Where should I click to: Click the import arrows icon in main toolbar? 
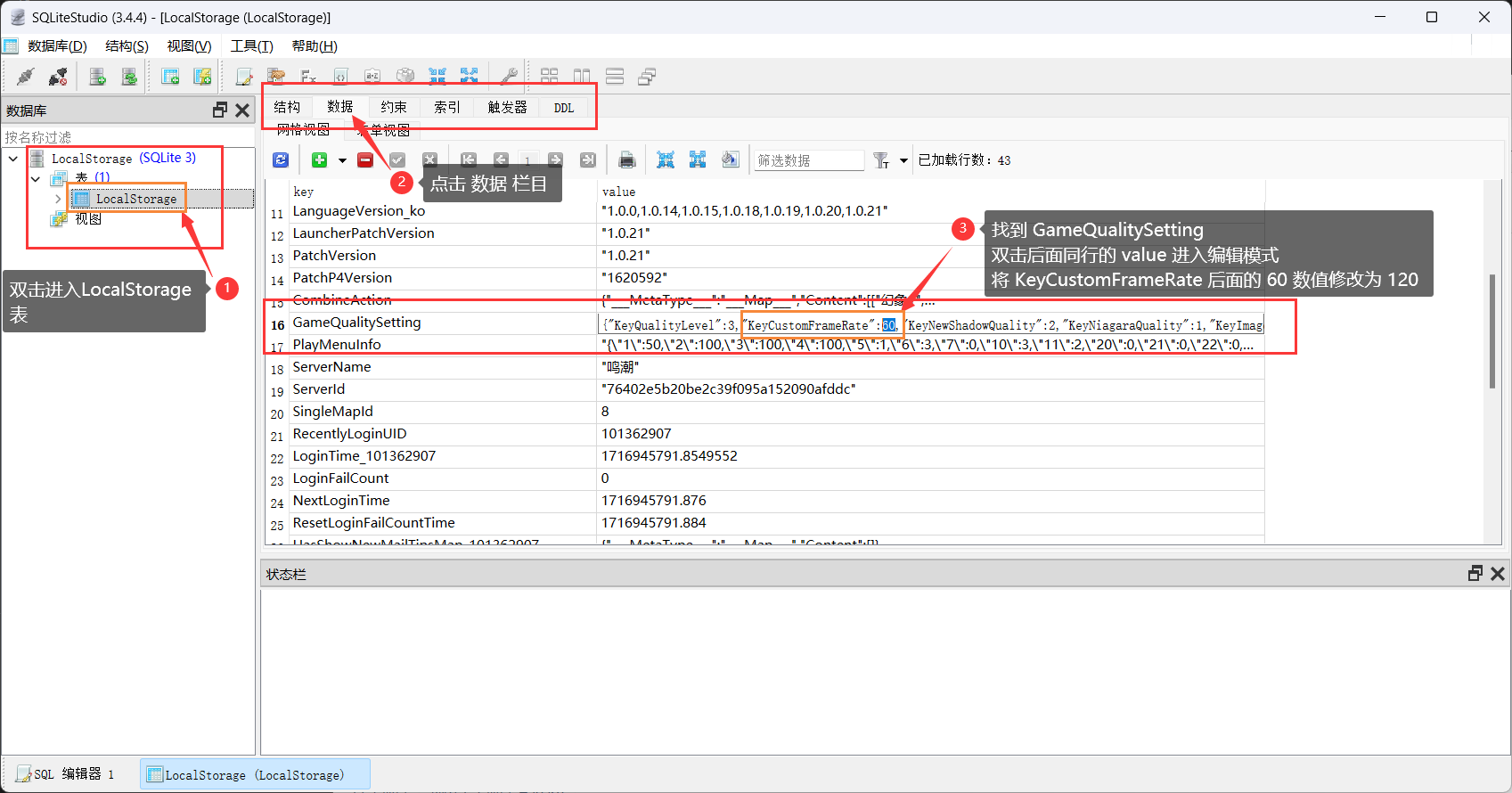point(437,77)
